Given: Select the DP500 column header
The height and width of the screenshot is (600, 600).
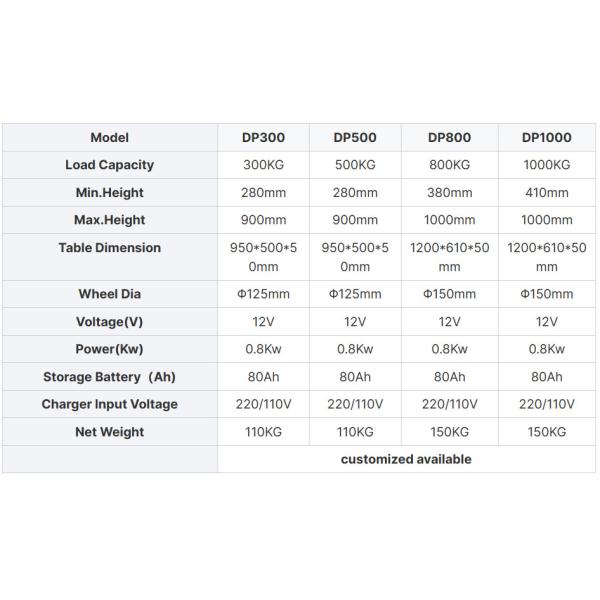Looking at the screenshot, I should (354, 138).
